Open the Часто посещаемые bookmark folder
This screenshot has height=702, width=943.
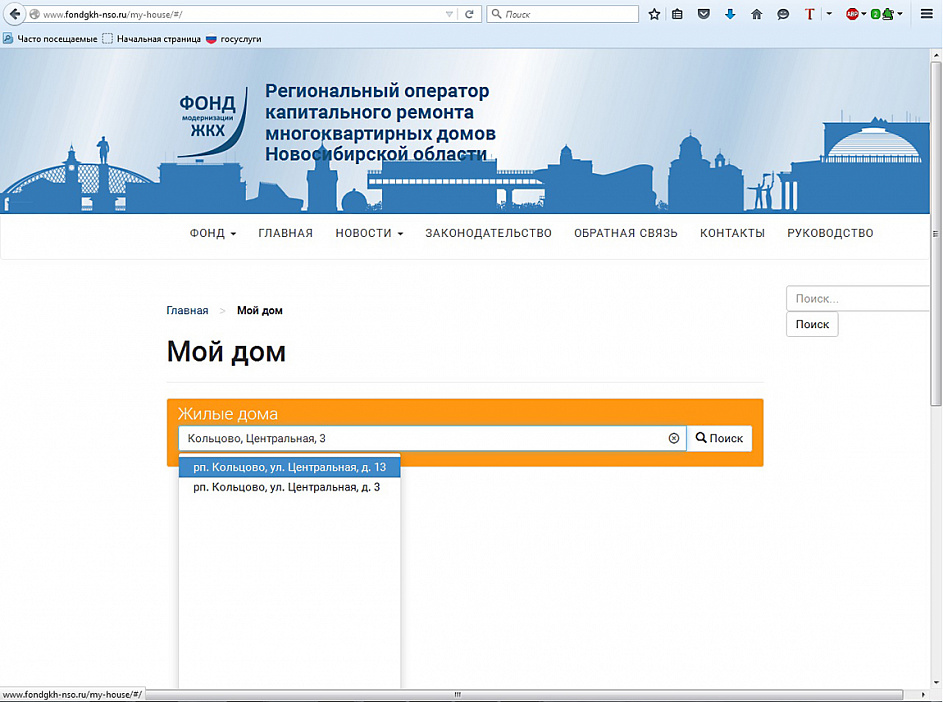pos(50,39)
